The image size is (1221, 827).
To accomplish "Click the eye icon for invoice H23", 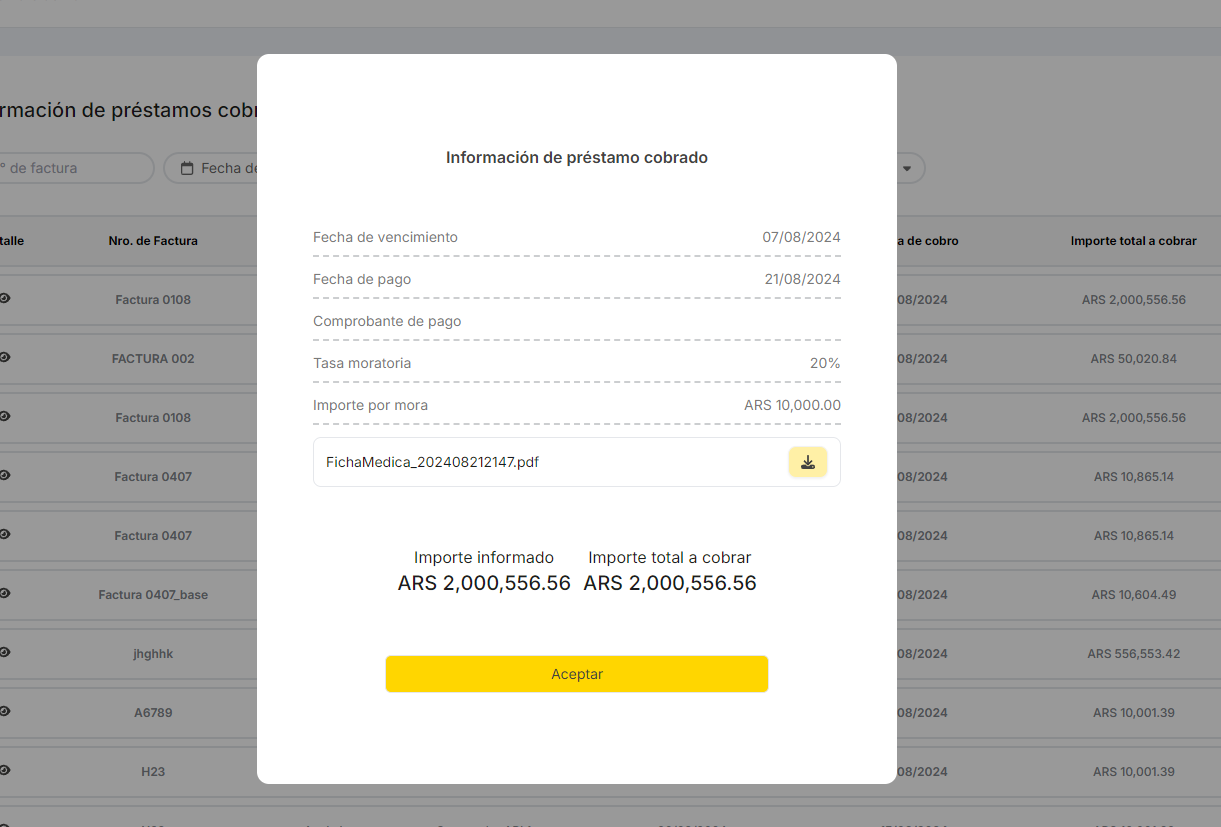I will pos(5,770).
